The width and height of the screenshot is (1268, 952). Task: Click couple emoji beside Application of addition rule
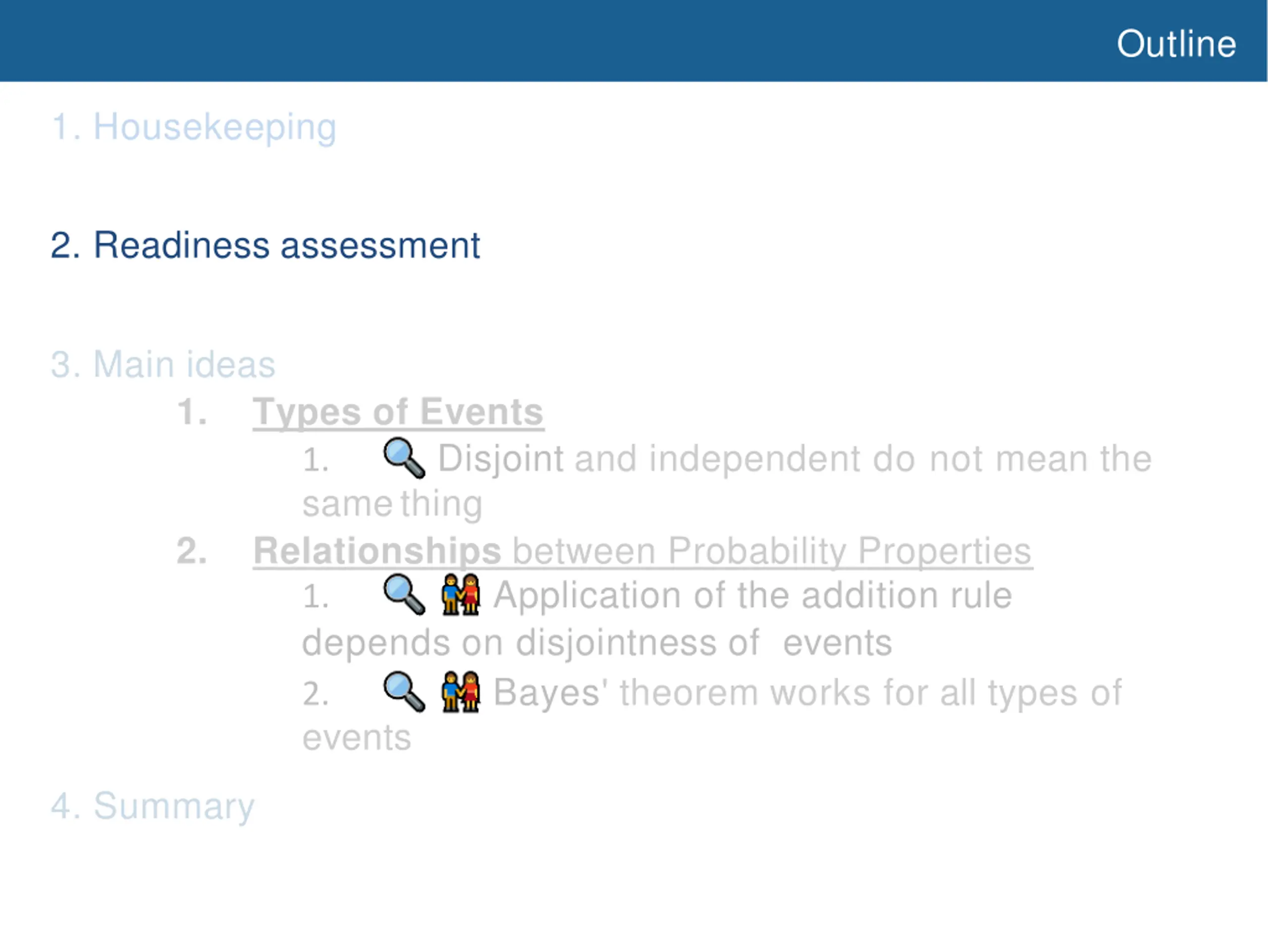click(460, 594)
